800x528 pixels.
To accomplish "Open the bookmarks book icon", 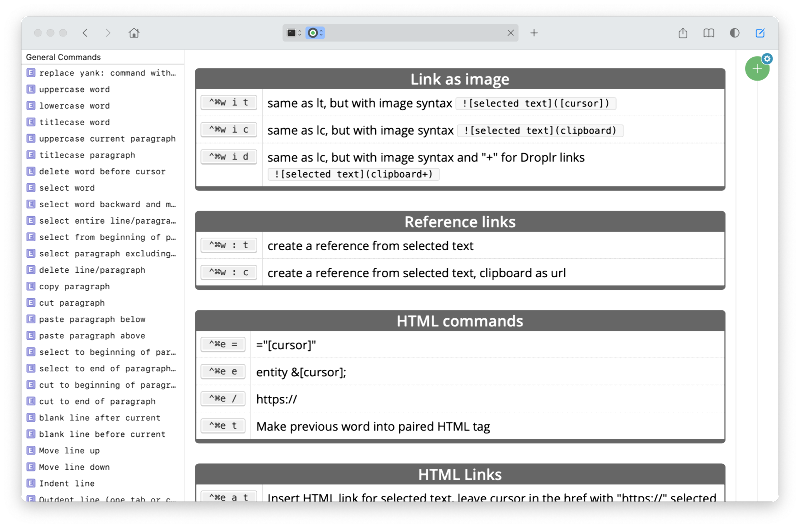I will 709,33.
